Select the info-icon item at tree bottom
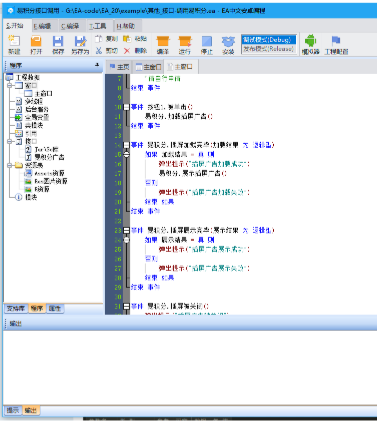 26,197
